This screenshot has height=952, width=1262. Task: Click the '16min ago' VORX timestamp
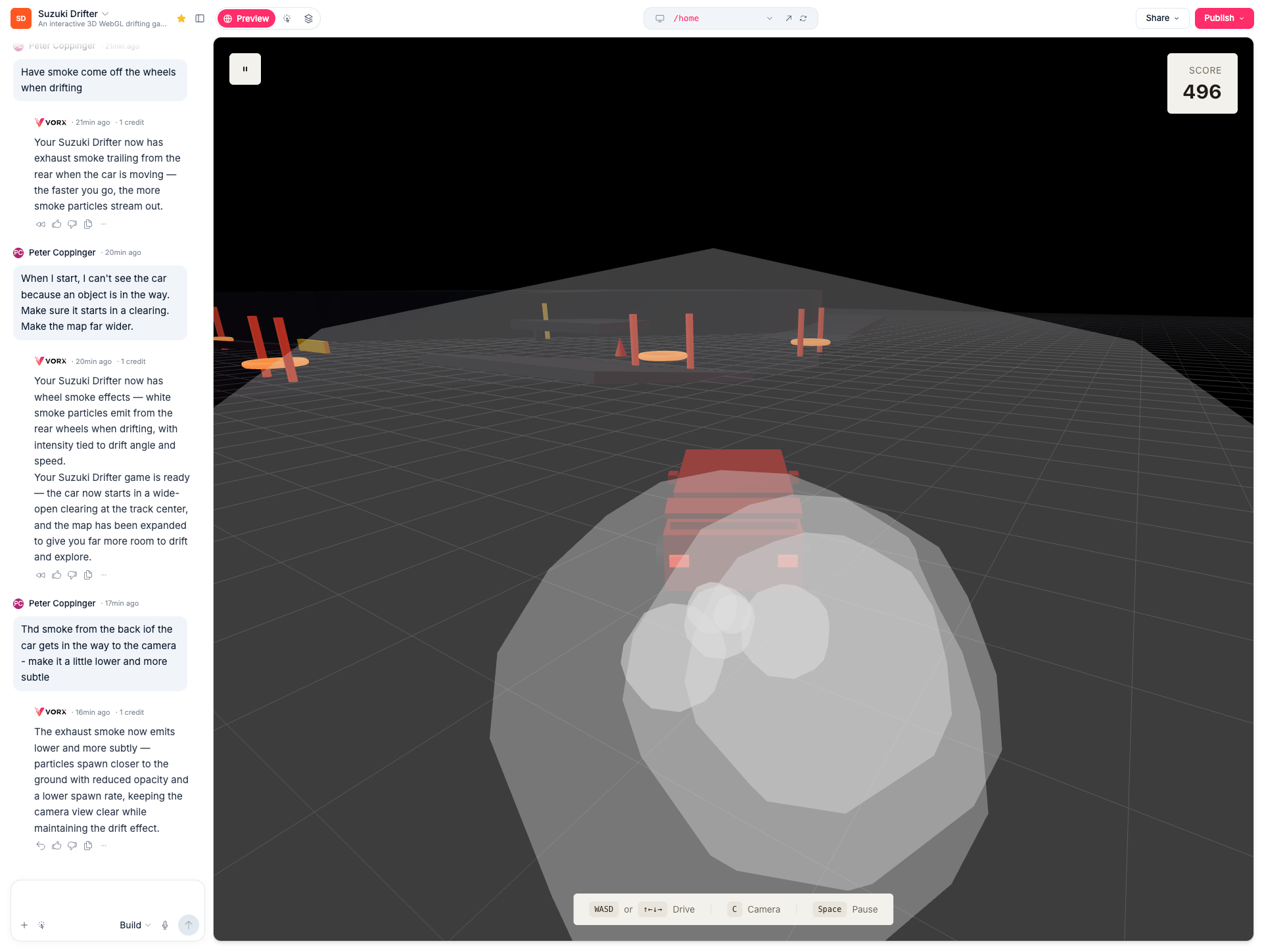93,712
